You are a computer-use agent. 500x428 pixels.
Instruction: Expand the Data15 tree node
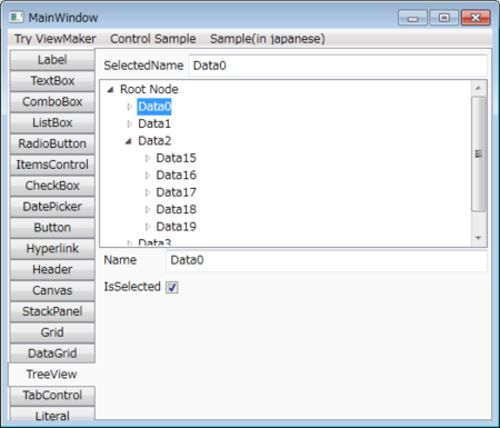pyautogui.click(x=148, y=158)
